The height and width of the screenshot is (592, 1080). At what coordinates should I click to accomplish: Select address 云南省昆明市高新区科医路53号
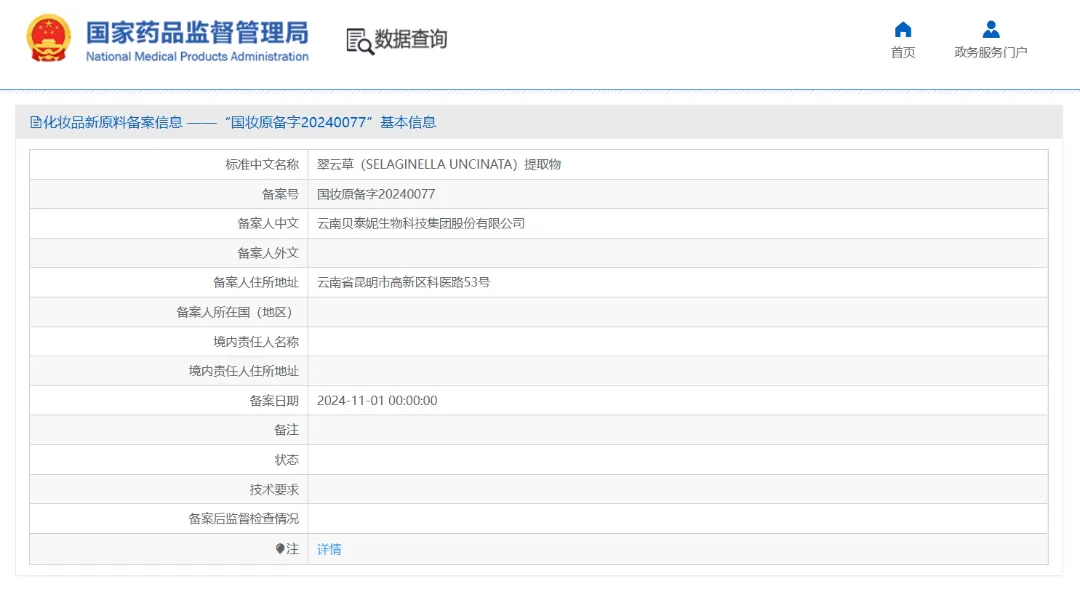[x=403, y=283]
